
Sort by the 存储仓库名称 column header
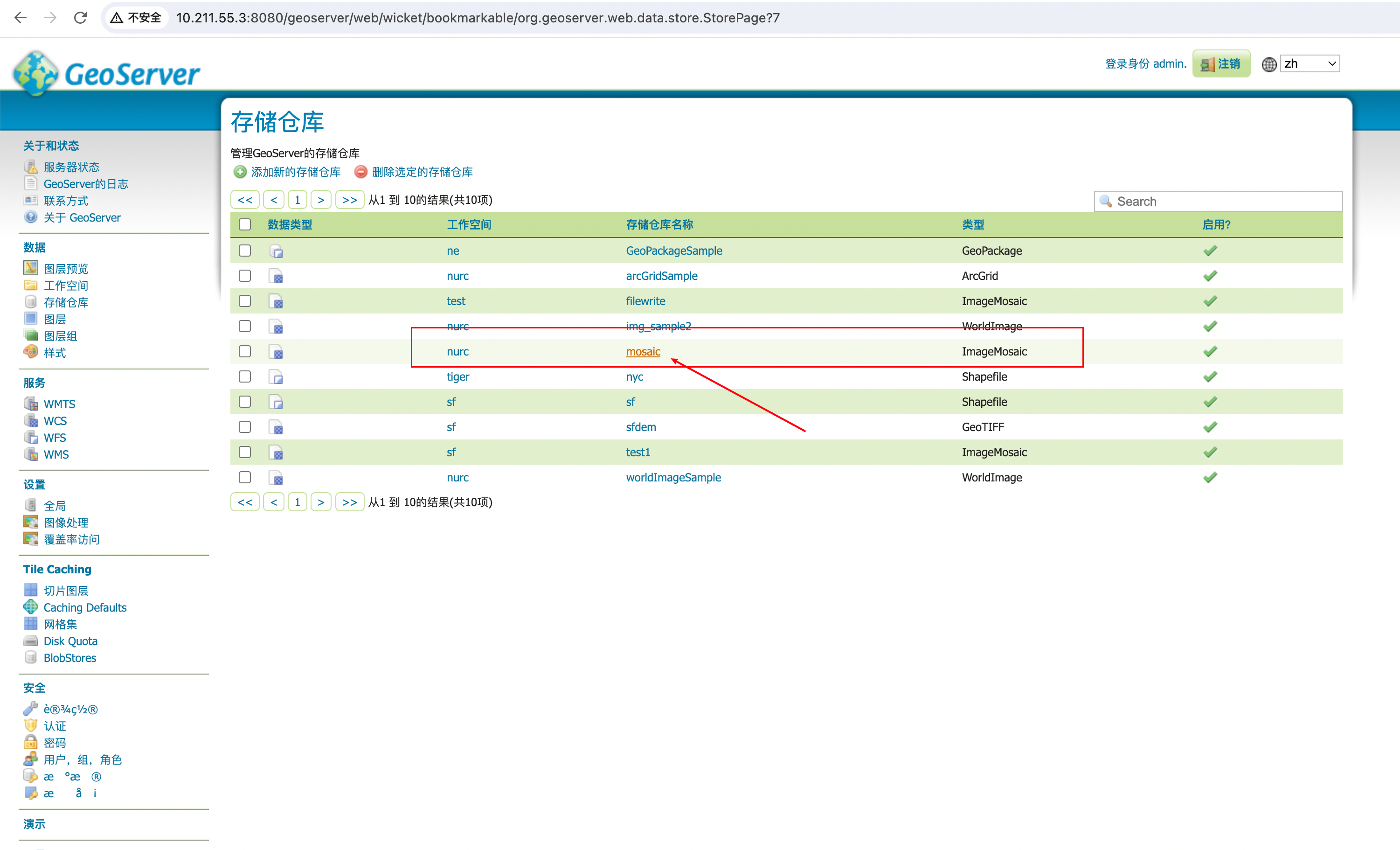pyautogui.click(x=659, y=224)
